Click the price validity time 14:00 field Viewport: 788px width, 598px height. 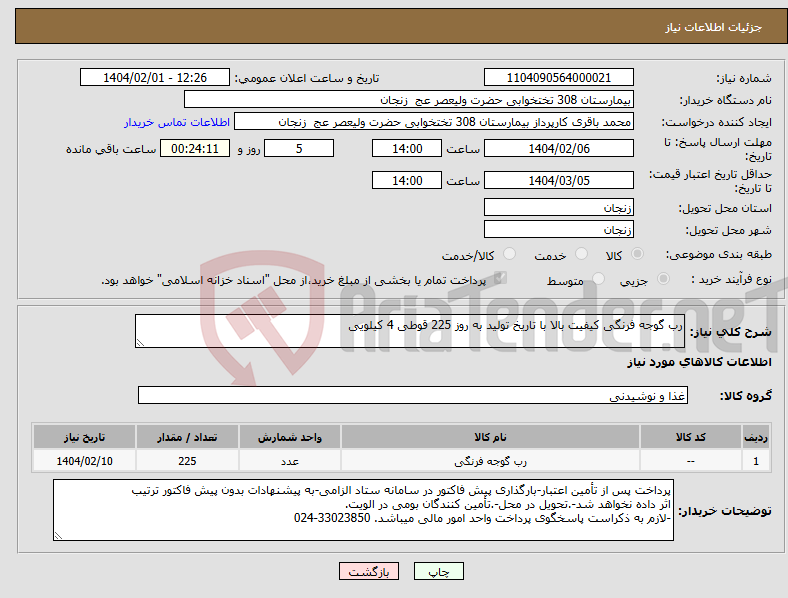(407, 180)
